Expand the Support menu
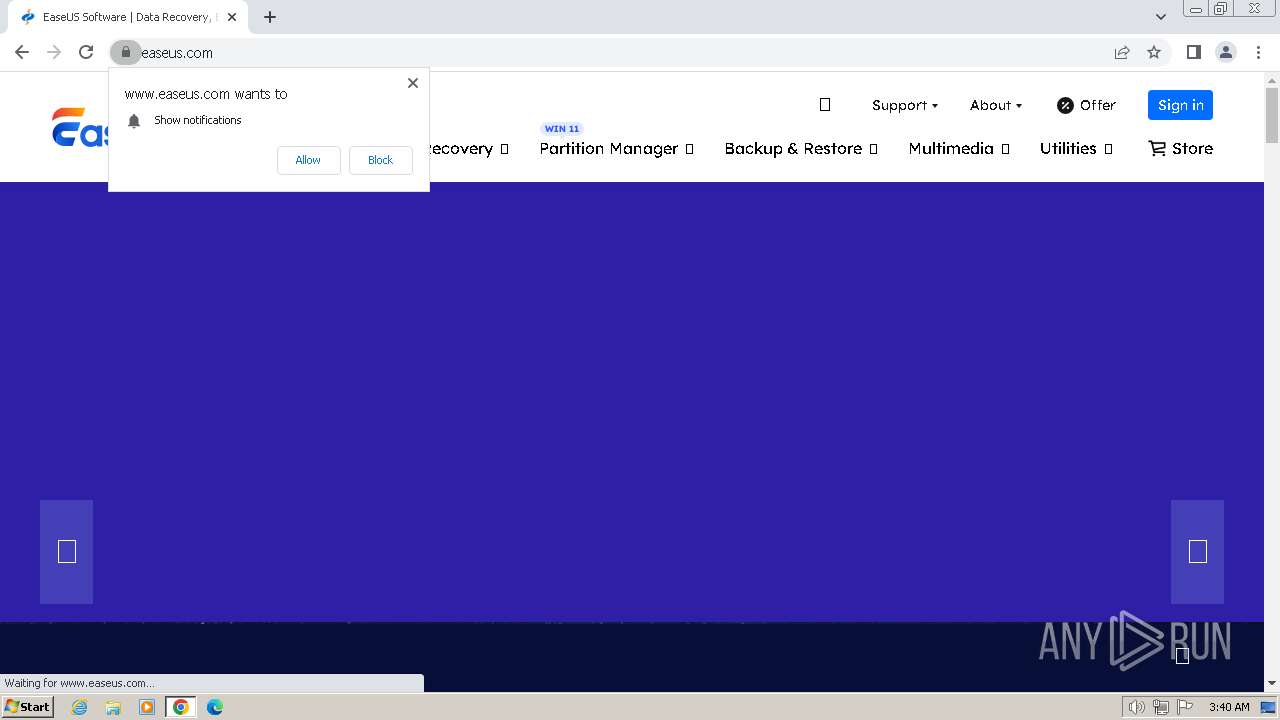This screenshot has width=1280, height=720. (x=905, y=105)
